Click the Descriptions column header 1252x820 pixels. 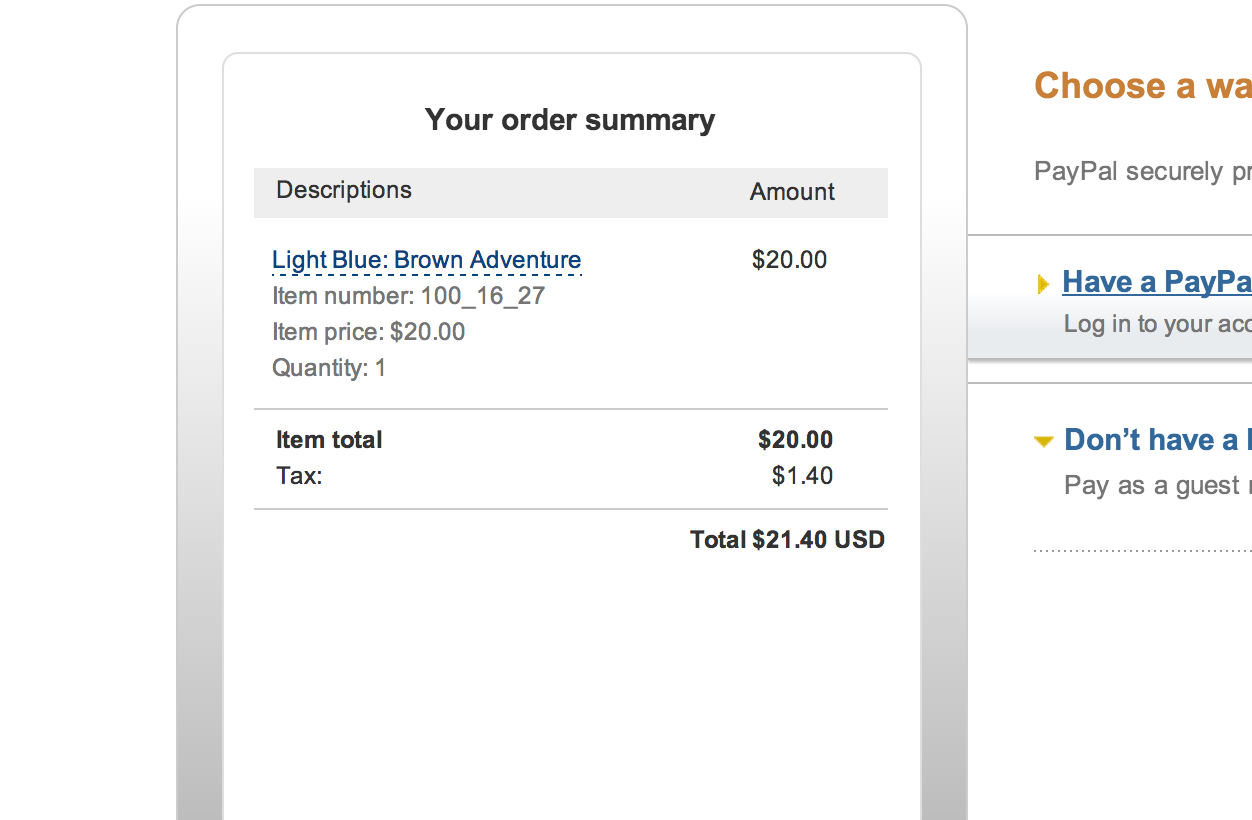[344, 190]
